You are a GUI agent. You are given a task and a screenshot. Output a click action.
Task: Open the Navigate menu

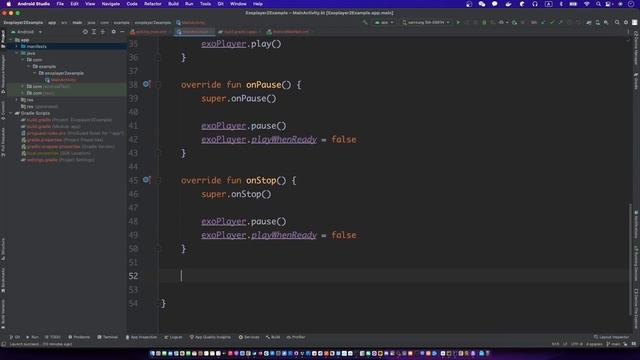coord(111,4)
